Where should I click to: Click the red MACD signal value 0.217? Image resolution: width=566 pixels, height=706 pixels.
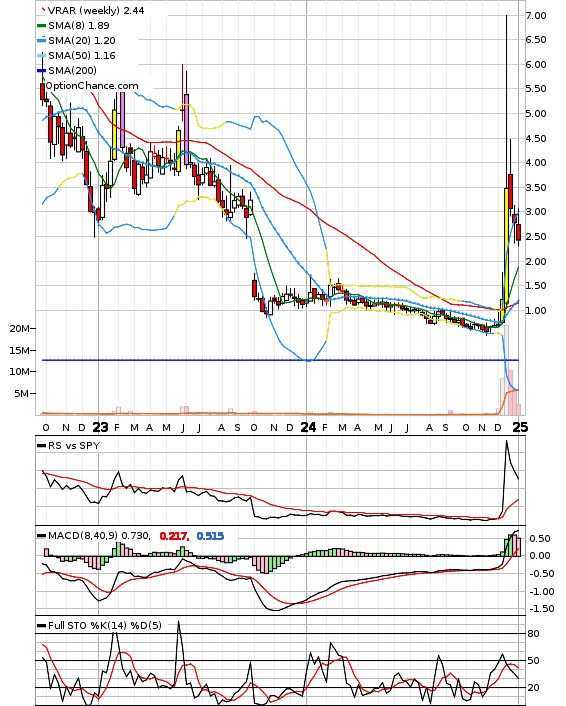(173, 536)
